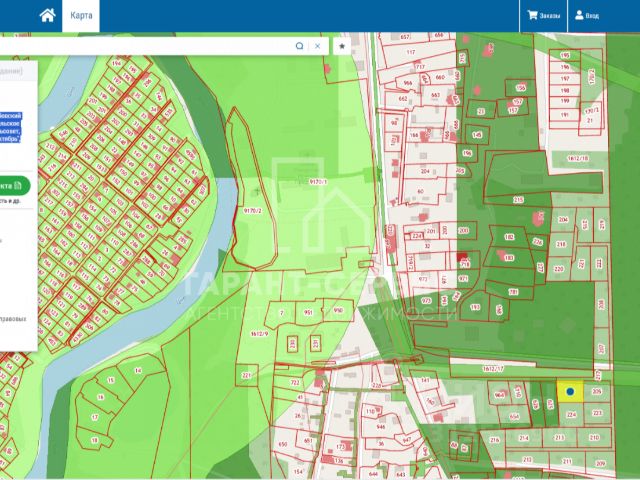This screenshot has height=480, width=640.
Task: Open Заказы orders cart
Action: (543, 16)
